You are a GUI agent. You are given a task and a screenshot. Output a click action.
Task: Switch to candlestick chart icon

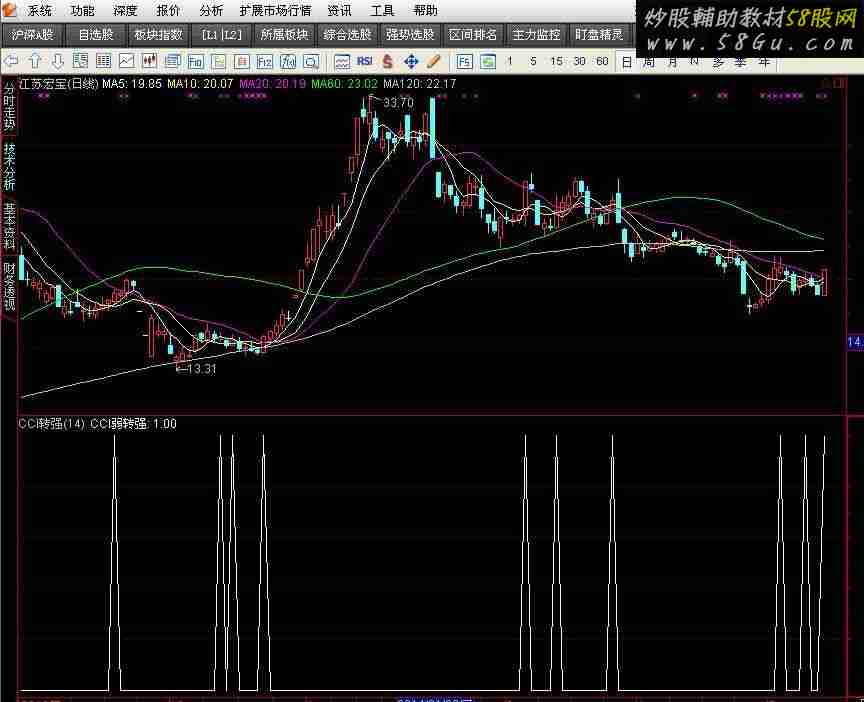pos(149,62)
